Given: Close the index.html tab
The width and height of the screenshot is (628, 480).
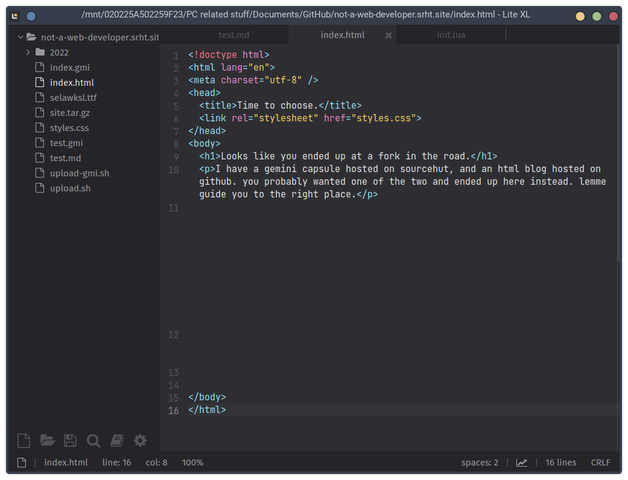Looking at the screenshot, I should [388, 35].
